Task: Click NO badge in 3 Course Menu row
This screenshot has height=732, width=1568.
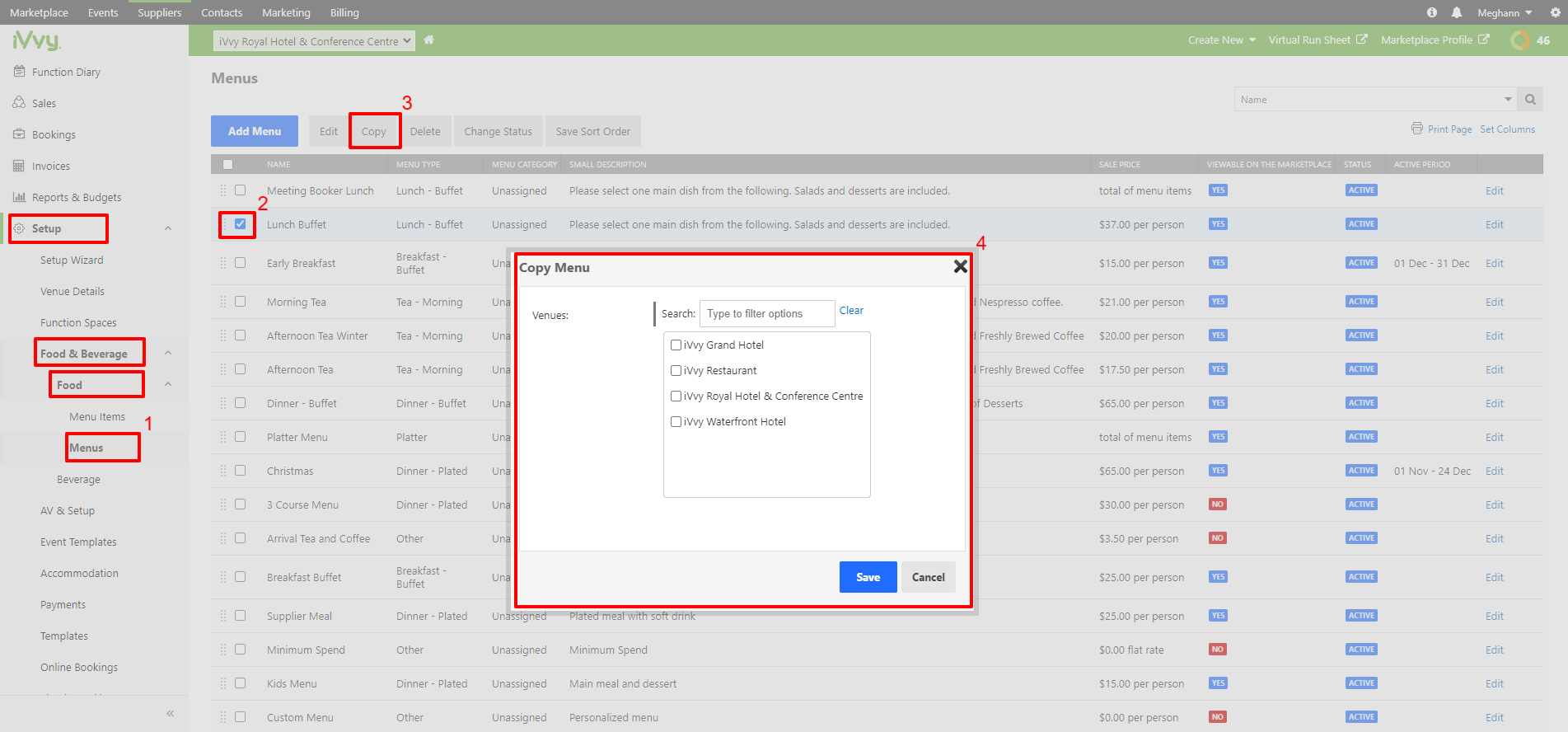Action: click(x=1218, y=504)
